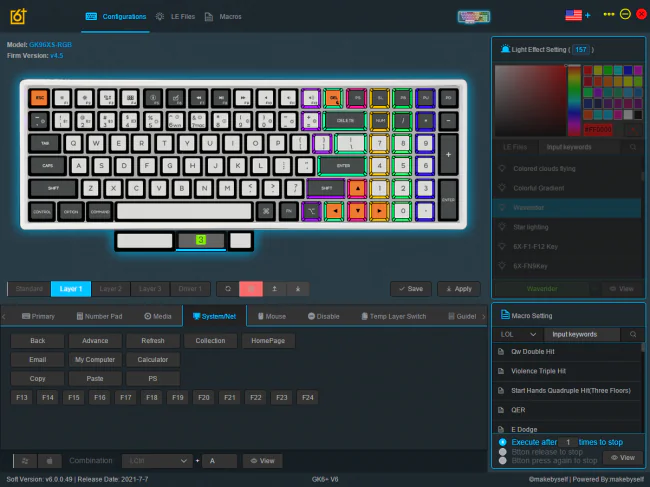Click the upload arrow icon in layer toolbar
The height and width of the screenshot is (487, 650).
coord(274,289)
